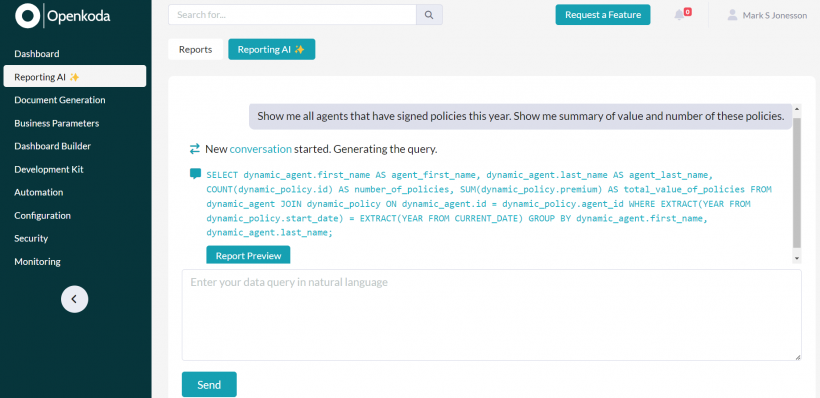Screen dimensions: 820x398
Task: Follow the conversation link
Action: pyautogui.click(x=260, y=149)
